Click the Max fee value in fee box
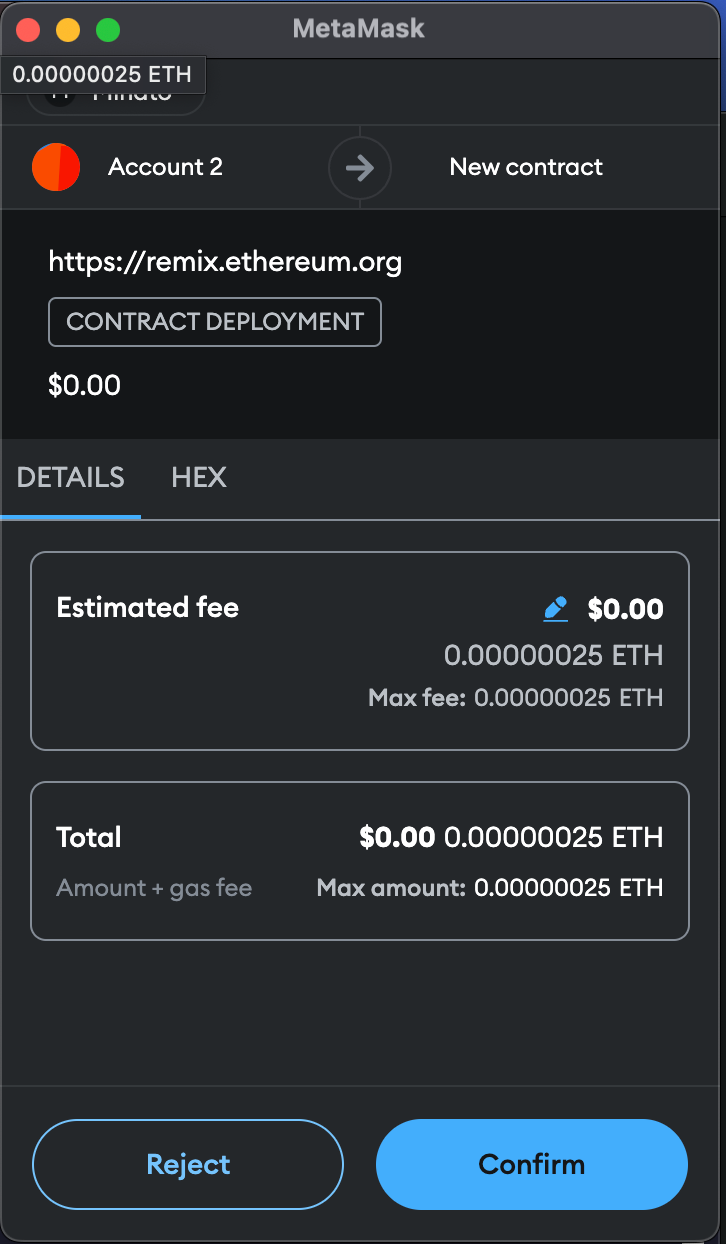Image resolution: width=726 pixels, height=1244 pixels. click(x=568, y=698)
